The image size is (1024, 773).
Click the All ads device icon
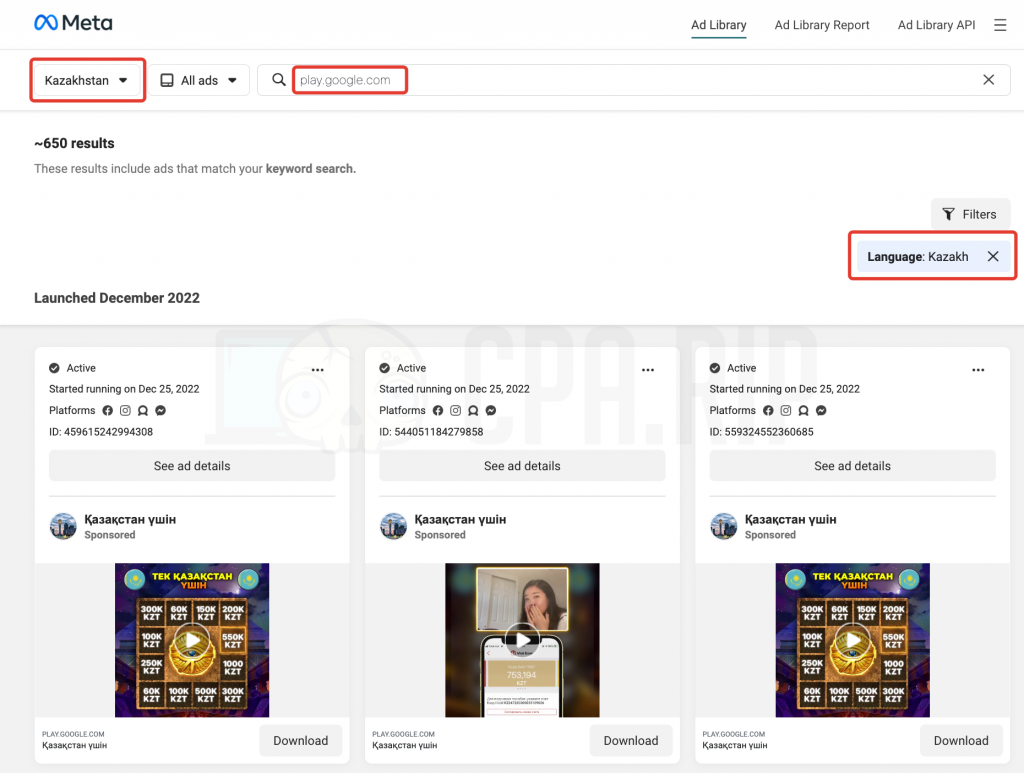click(x=167, y=80)
